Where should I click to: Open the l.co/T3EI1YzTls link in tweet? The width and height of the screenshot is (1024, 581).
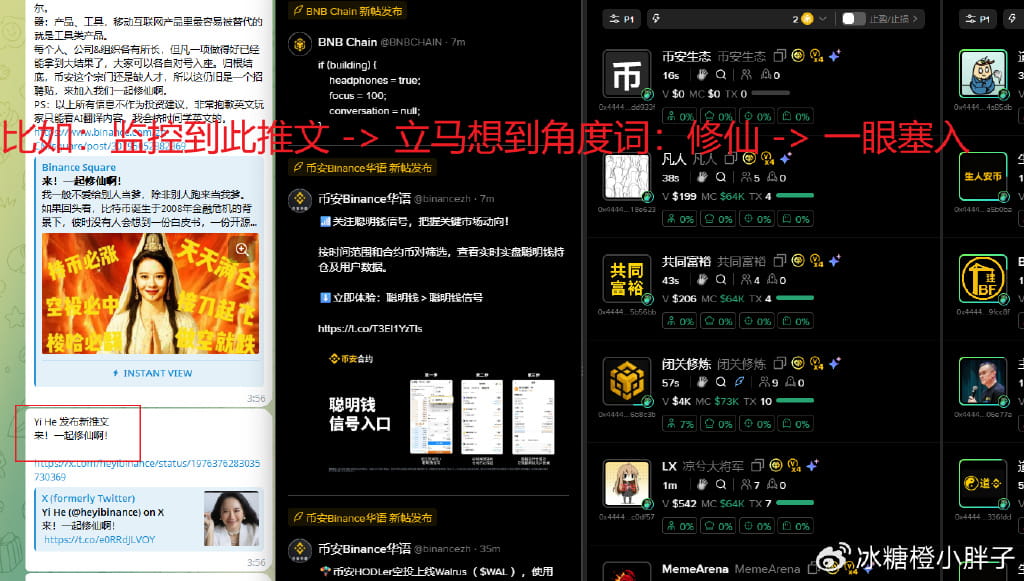pyautogui.click(x=370, y=328)
